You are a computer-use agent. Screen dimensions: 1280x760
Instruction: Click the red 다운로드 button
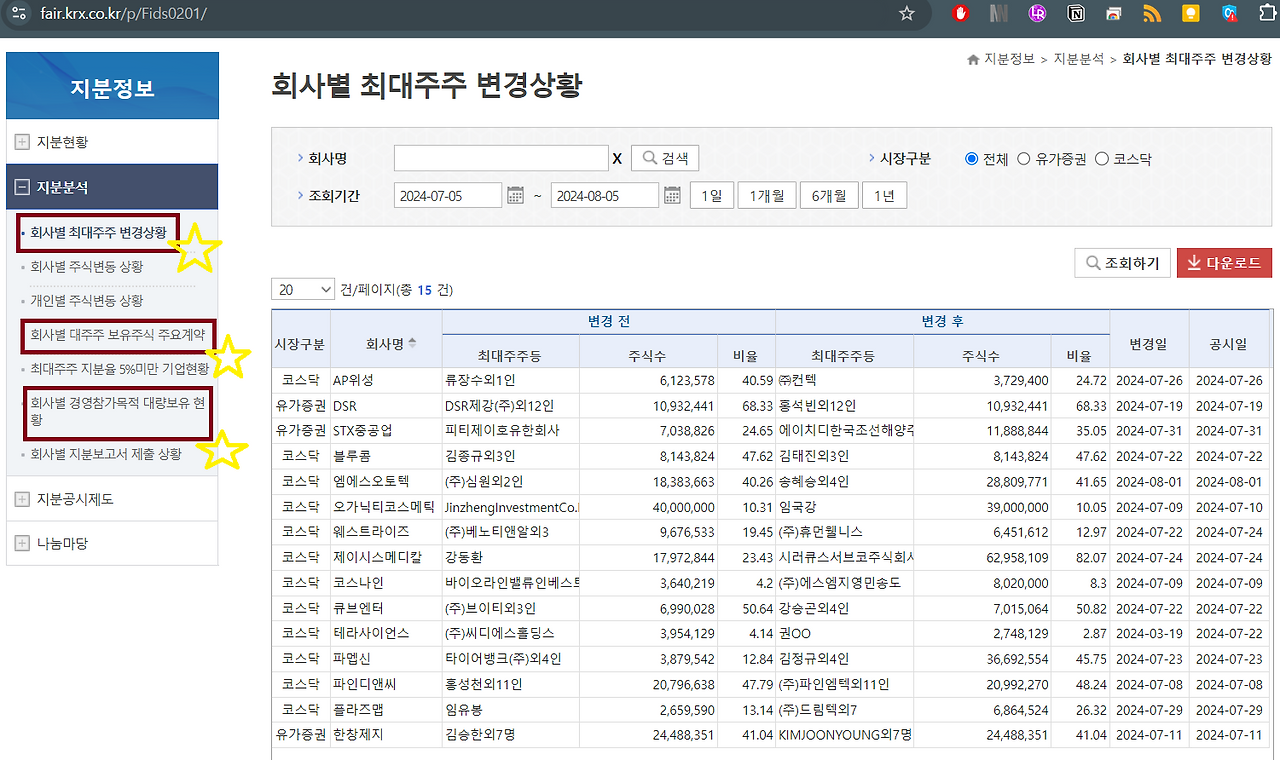click(1225, 263)
